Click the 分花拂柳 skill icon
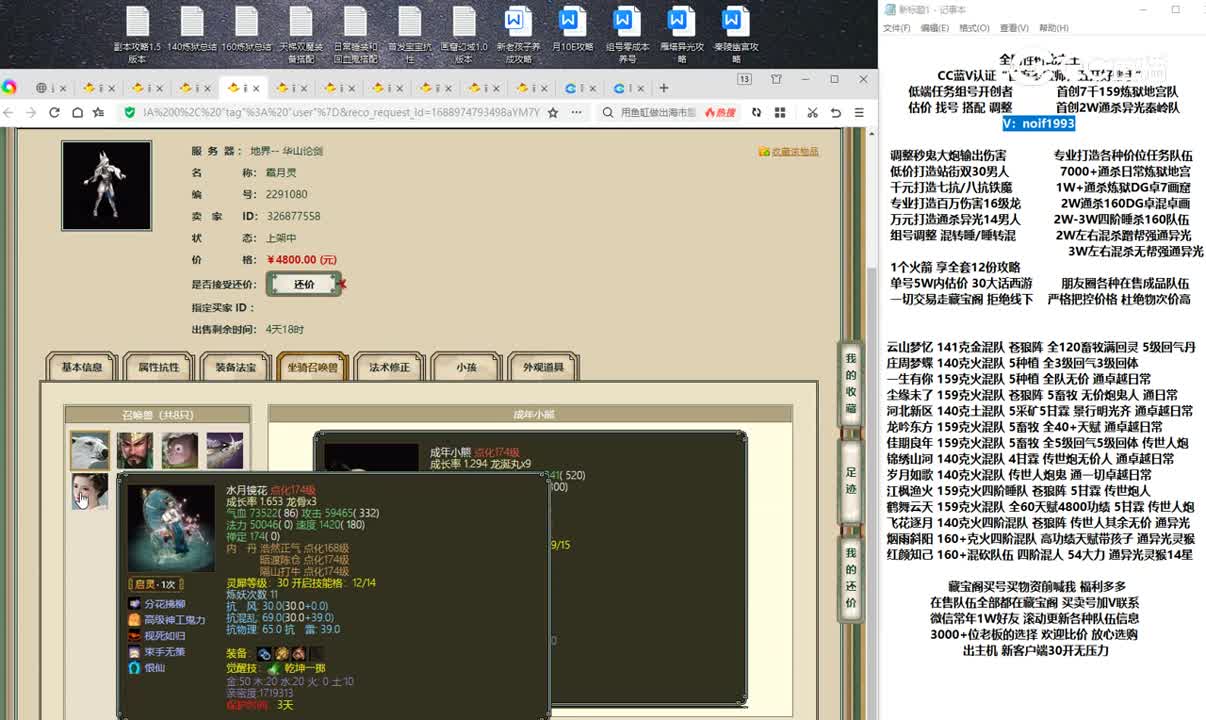 135,604
